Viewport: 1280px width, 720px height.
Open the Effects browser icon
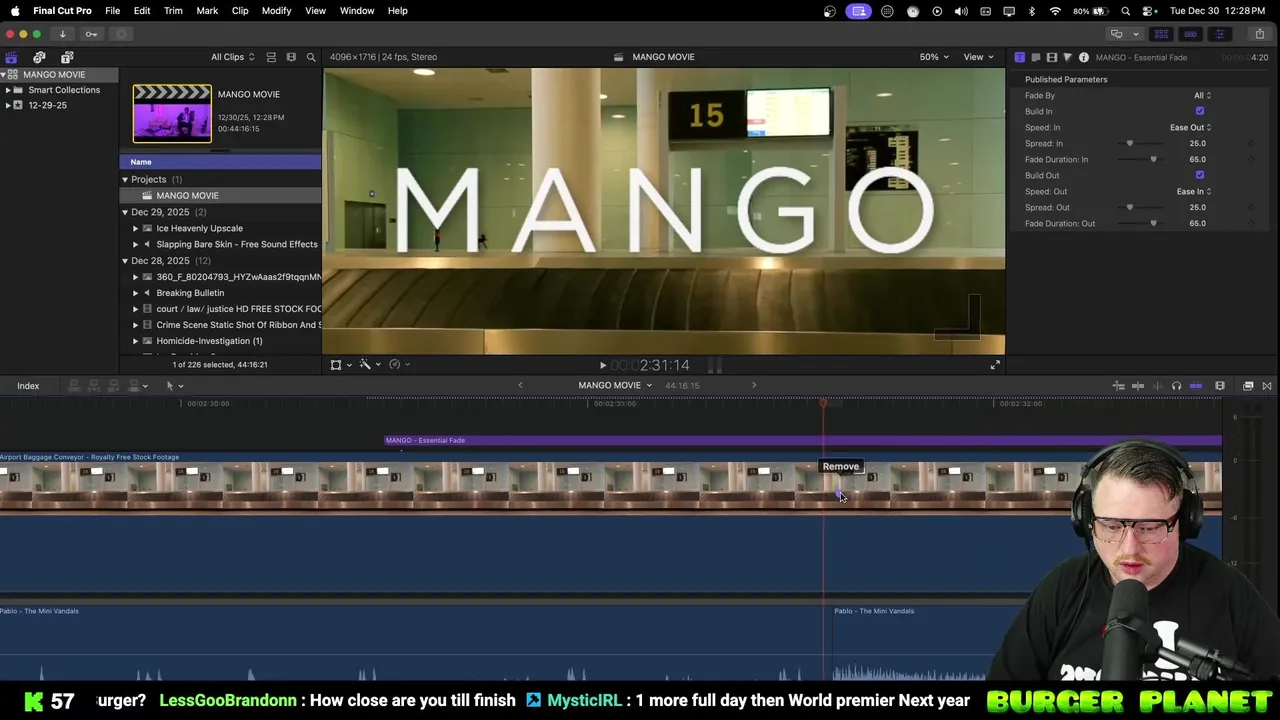click(1248, 386)
